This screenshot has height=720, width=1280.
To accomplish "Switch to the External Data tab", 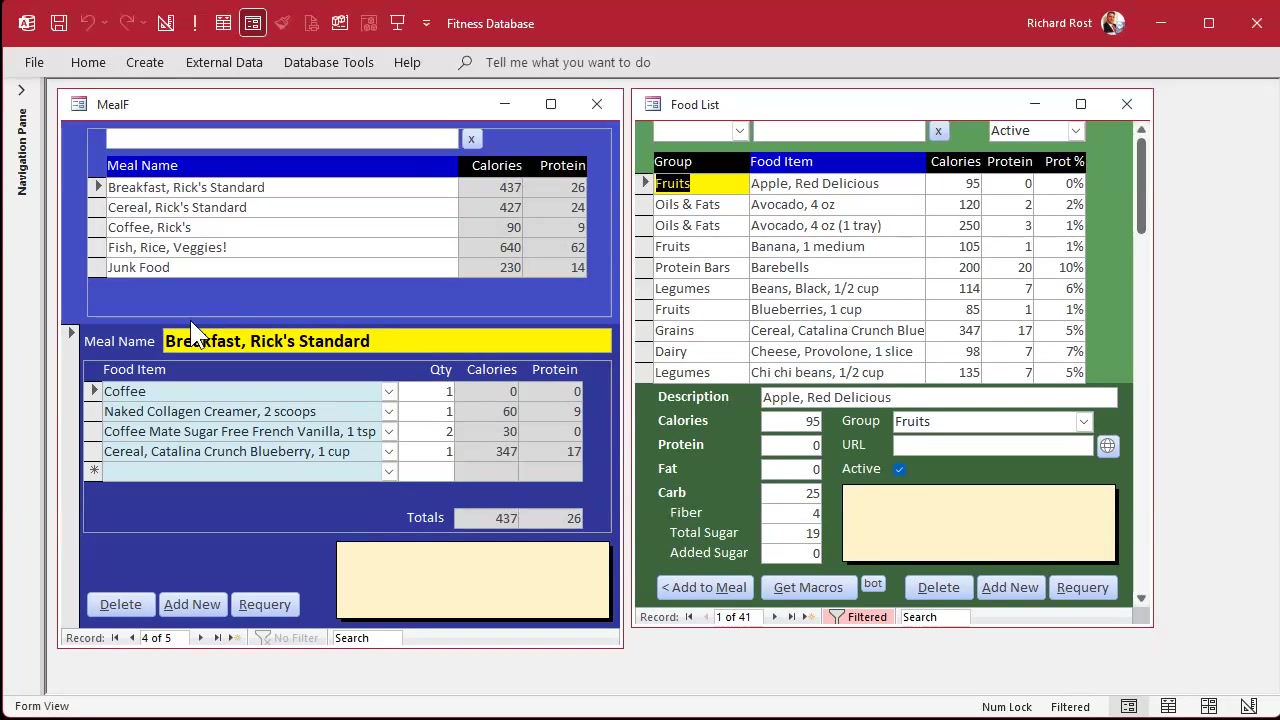I will [224, 62].
